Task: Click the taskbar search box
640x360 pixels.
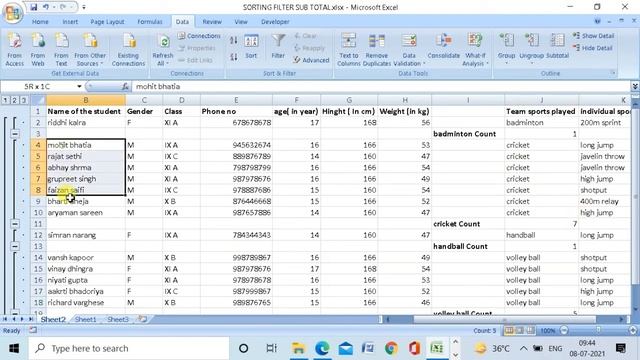Action: coord(129,348)
